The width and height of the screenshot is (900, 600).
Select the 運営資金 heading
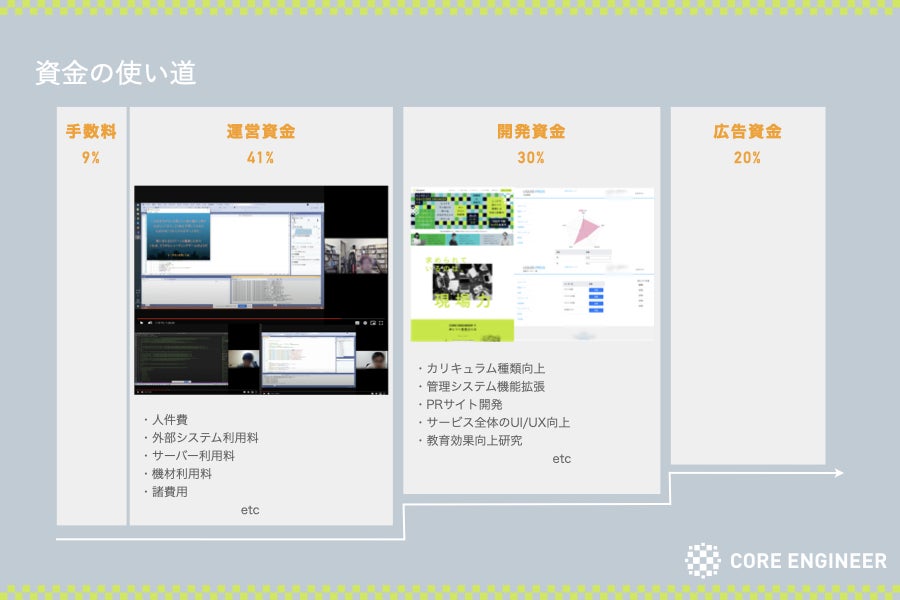(x=261, y=132)
